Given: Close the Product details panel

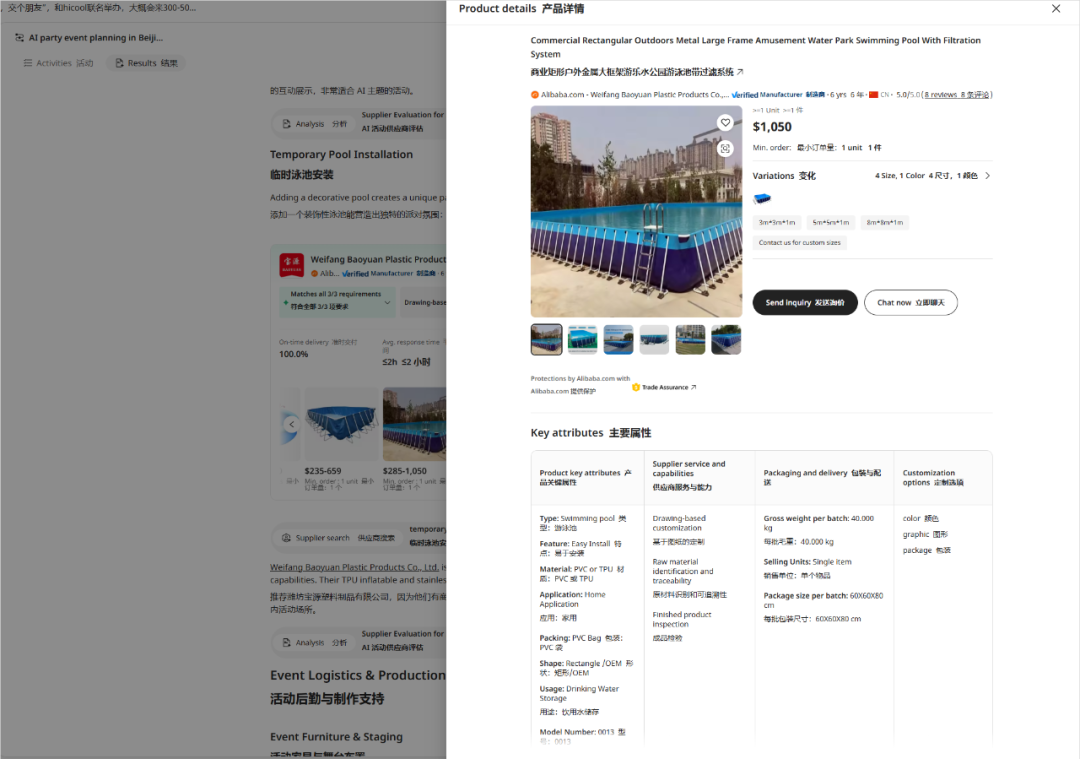Looking at the screenshot, I should [1056, 9].
